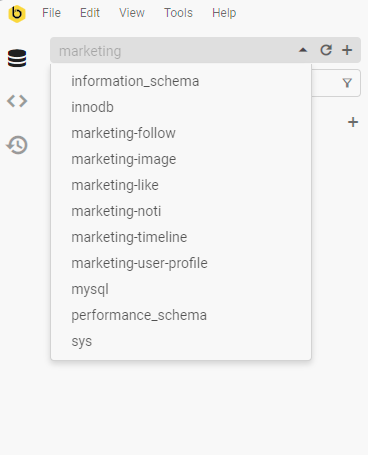Click the Beekeeper Studio logo icon

(x=17, y=13)
